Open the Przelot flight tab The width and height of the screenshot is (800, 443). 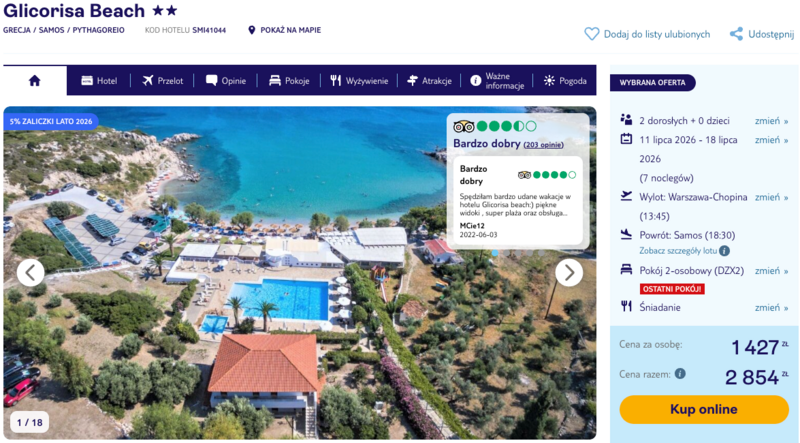tap(162, 81)
